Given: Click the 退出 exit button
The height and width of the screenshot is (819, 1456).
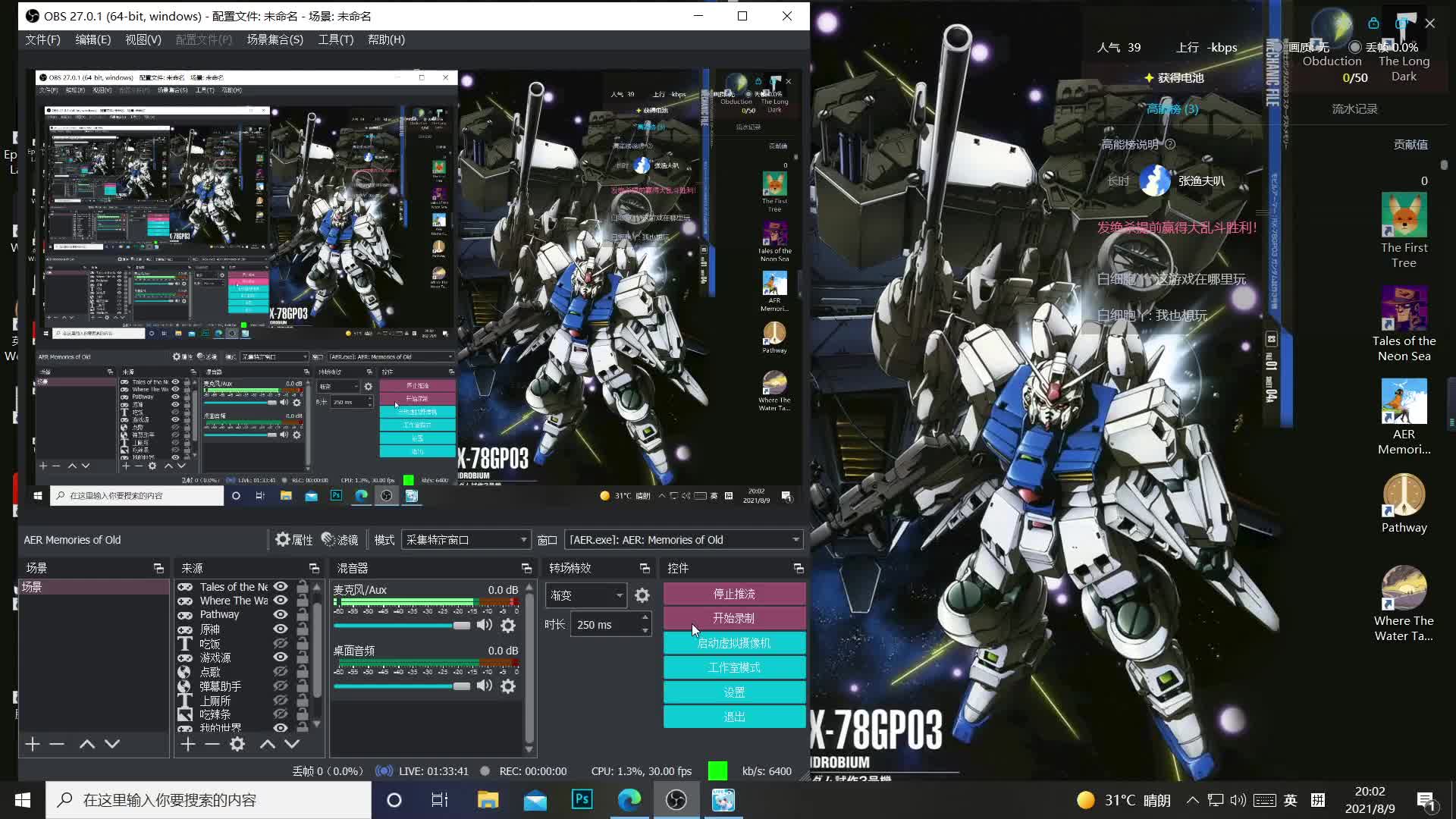Looking at the screenshot, I should click(734, 717).
